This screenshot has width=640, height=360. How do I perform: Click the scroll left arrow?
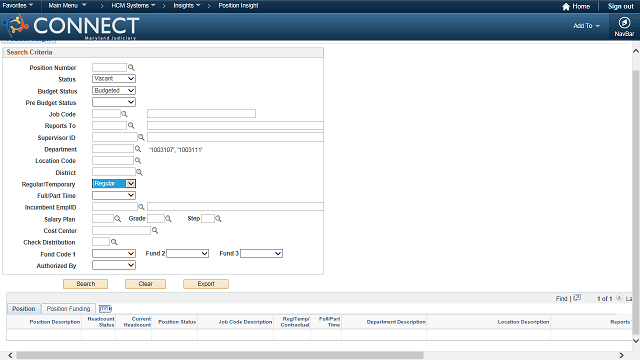point(10,356)
